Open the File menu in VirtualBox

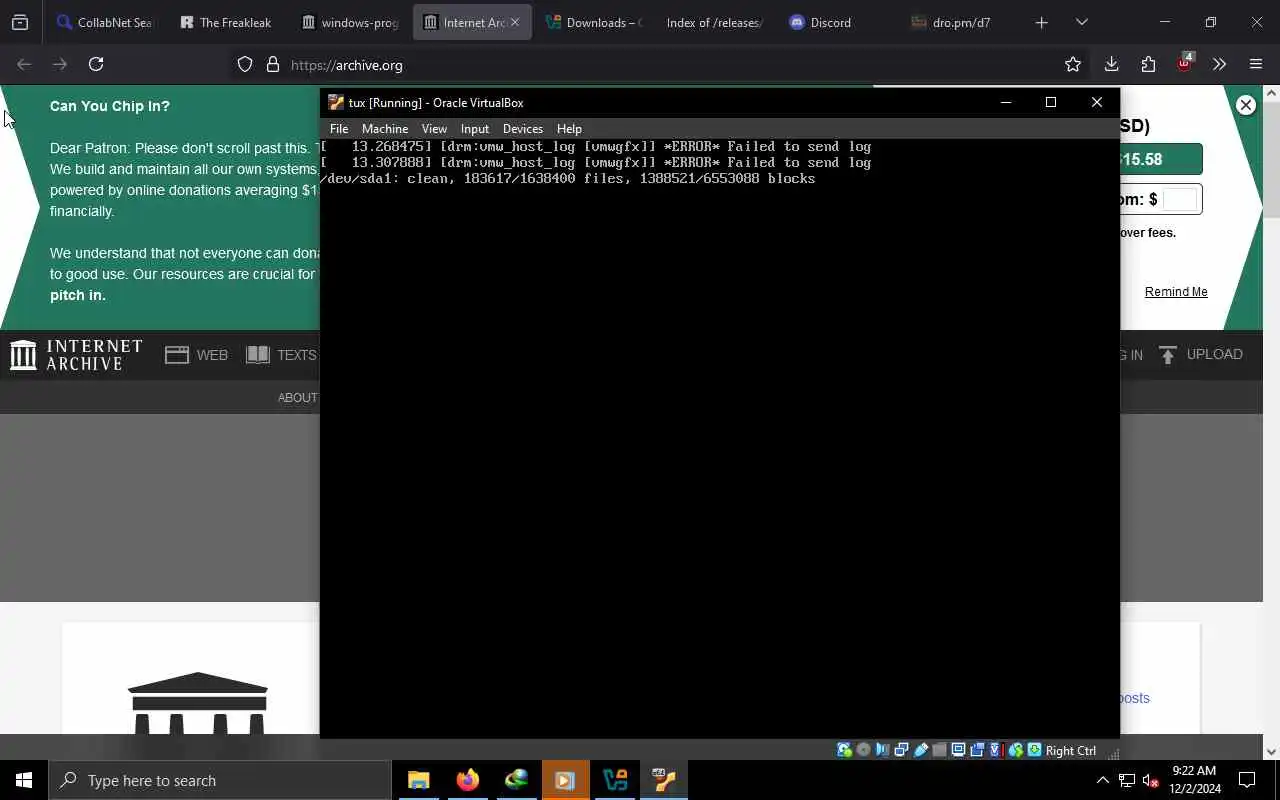coord(339,128)
